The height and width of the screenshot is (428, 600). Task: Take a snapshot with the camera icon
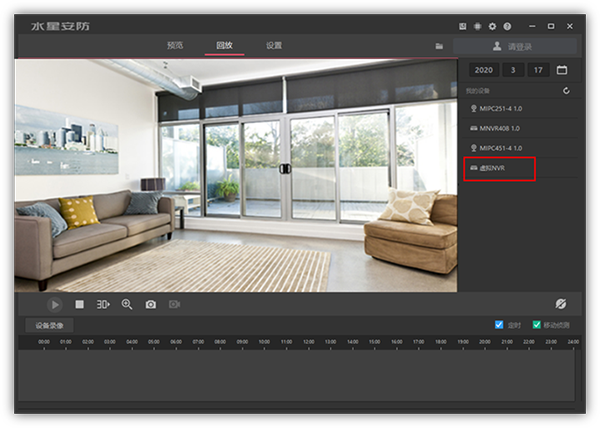151,304
